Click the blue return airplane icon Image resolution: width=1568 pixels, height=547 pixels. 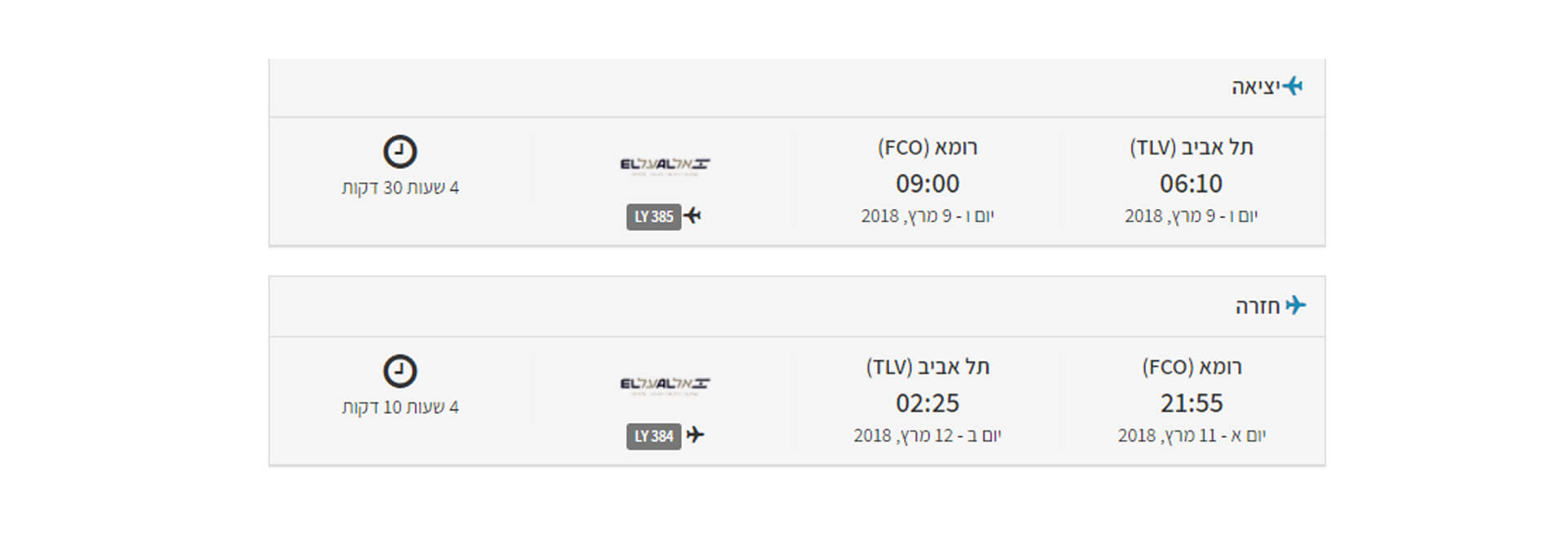click(1295, 305)
